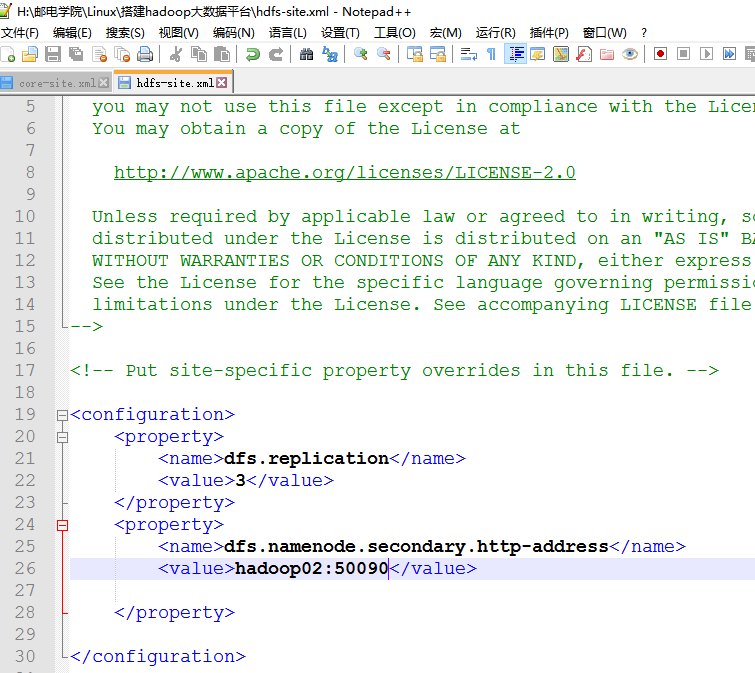
Task: Click the Print icon
Action: pos(145,54)
